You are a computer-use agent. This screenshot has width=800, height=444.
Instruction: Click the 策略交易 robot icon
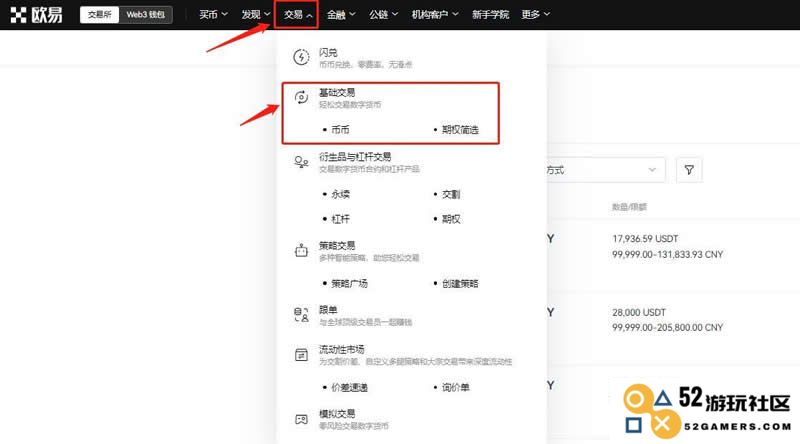(x=301, y=251)
